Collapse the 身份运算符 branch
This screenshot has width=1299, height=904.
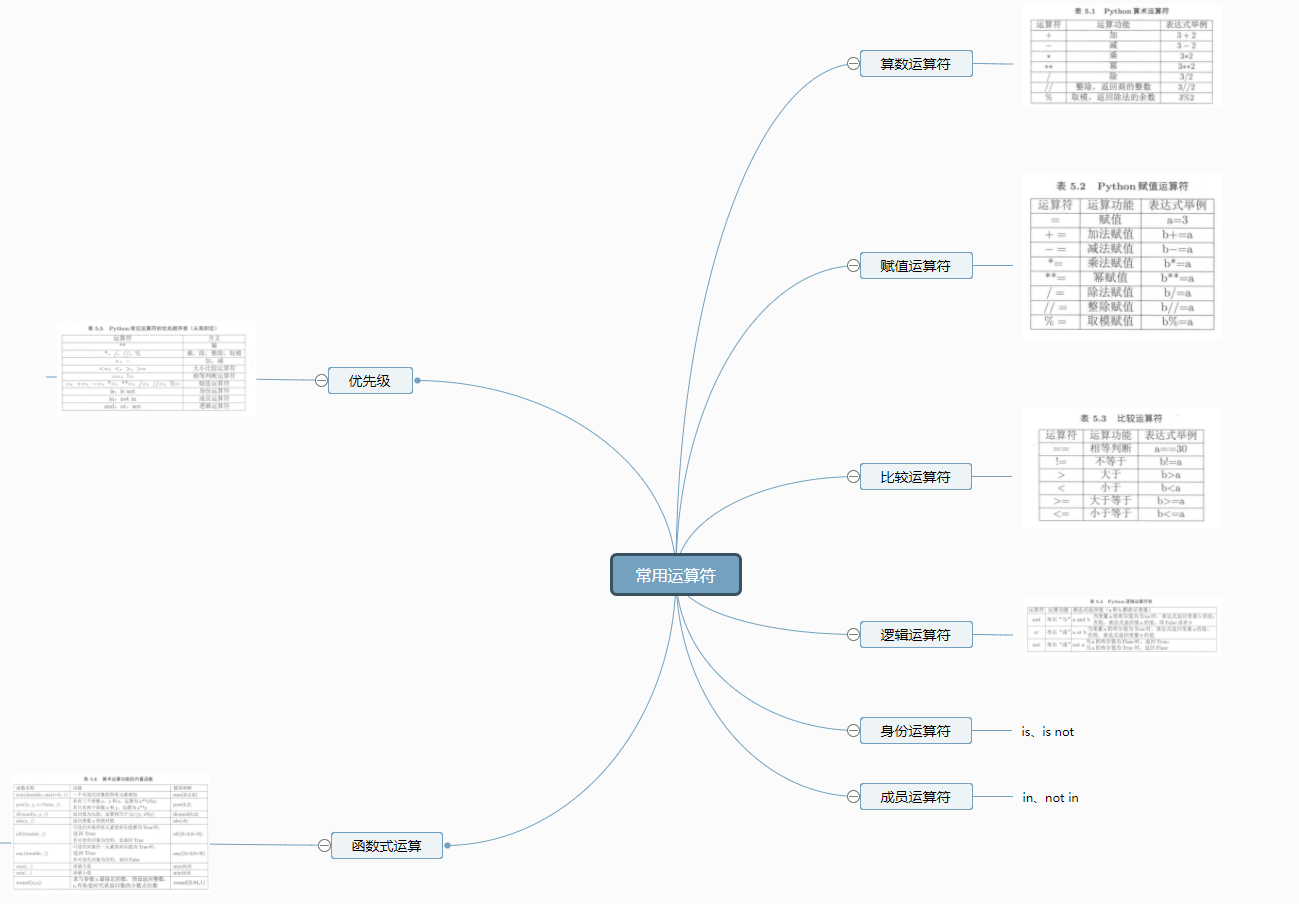point(853,731)
